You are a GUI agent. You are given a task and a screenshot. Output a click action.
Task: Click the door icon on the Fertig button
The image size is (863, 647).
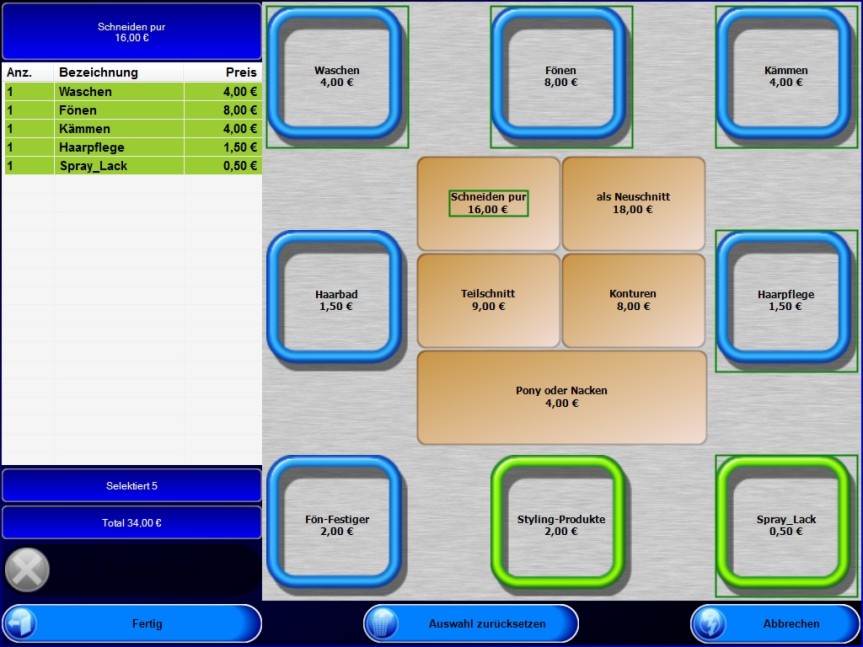coord(21,623)
